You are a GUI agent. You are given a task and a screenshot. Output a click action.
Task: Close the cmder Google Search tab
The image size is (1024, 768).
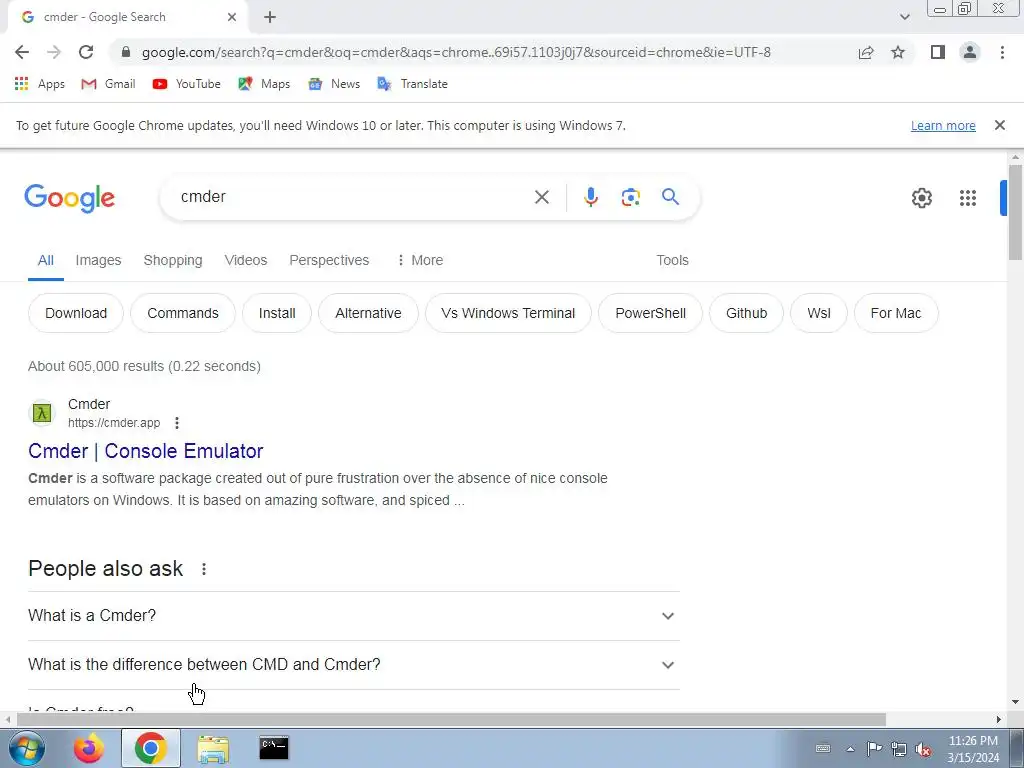[232, 18]
